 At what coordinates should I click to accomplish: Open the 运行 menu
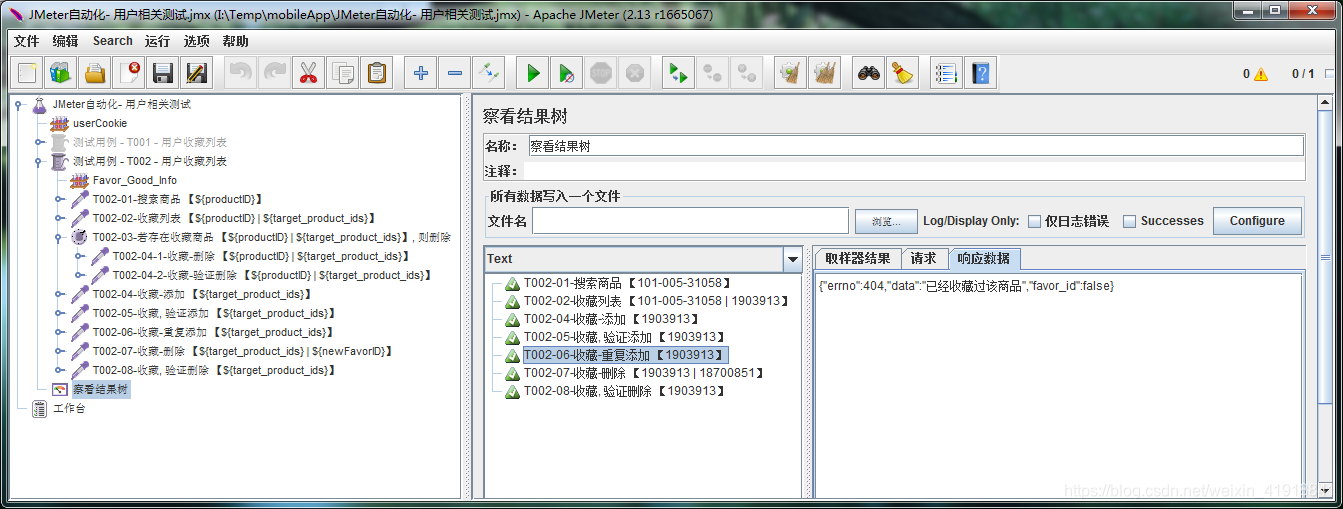point(157,41)
